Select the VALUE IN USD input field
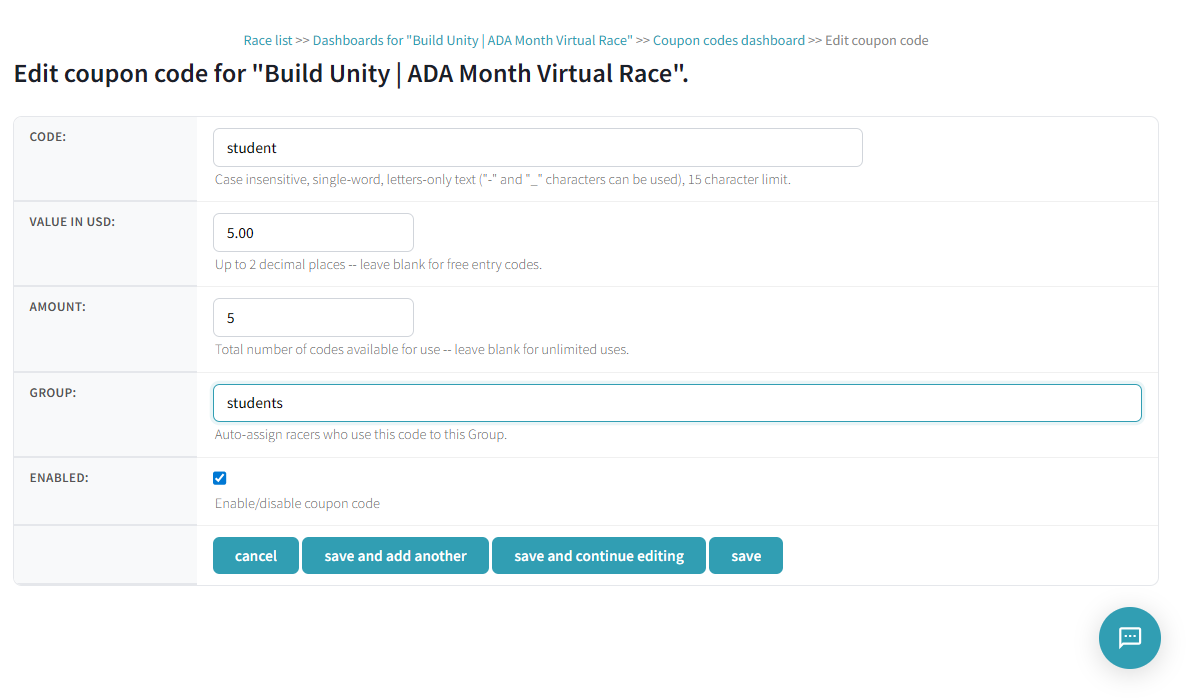1190x698 pixels. pos(313,232)
